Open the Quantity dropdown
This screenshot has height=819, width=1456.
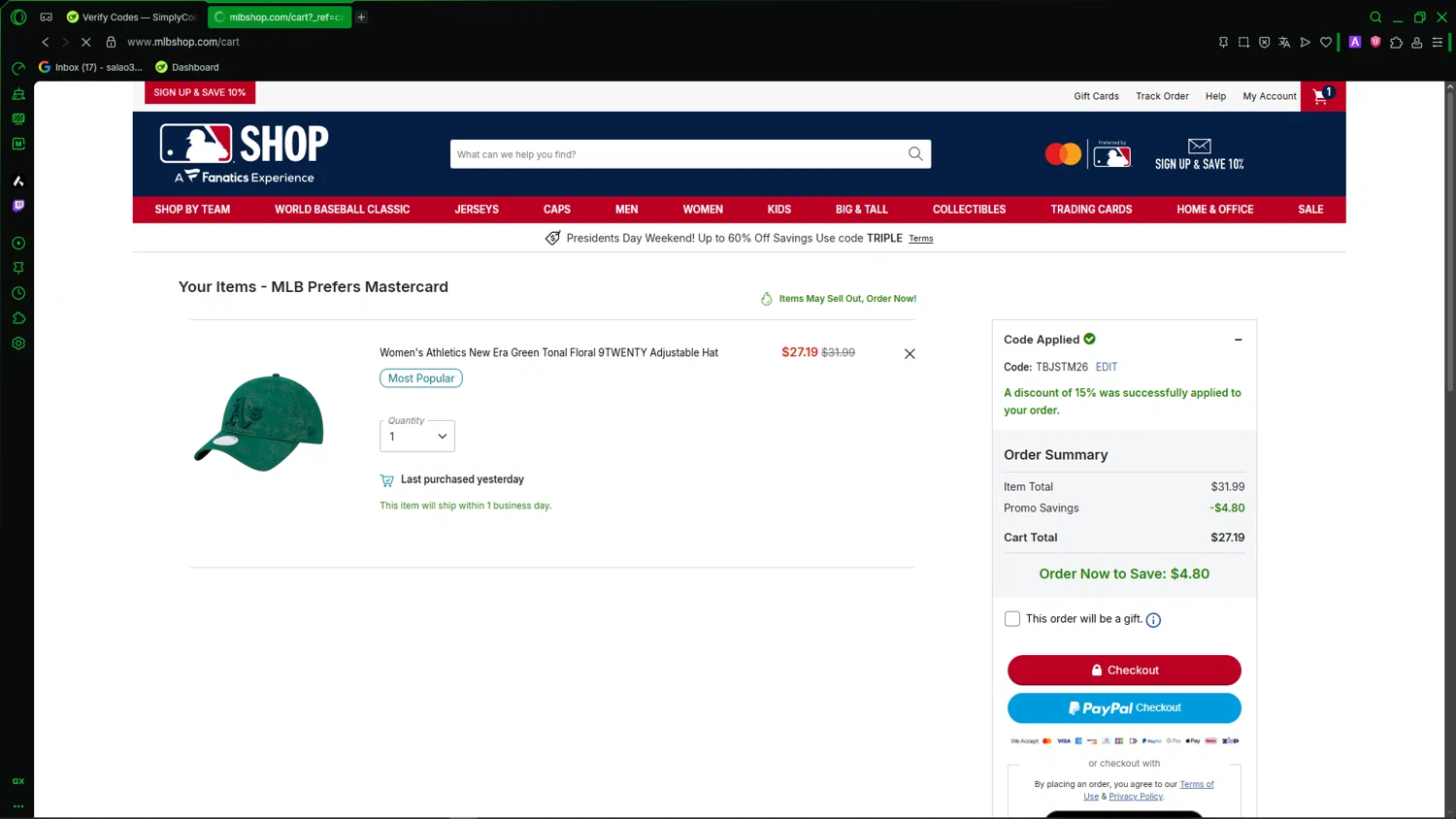coord(417,436)
